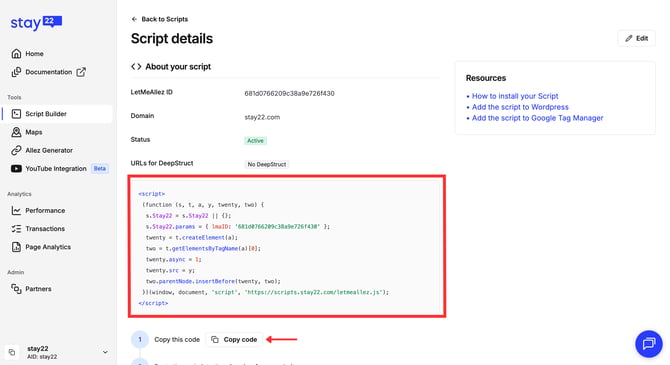Click the Allez Generator link icon

point(16,150)
